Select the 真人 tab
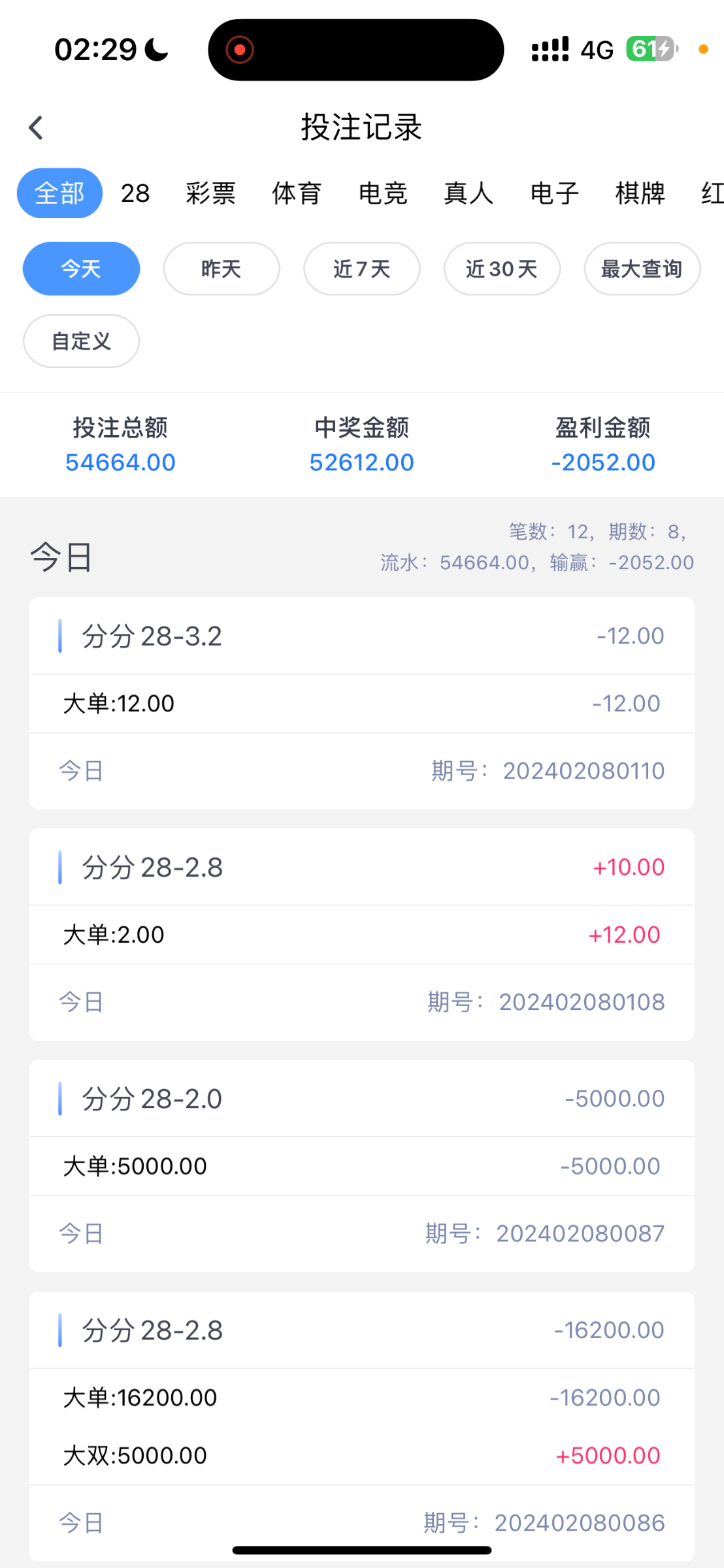 pyautogui.click(x=469, y=193)
